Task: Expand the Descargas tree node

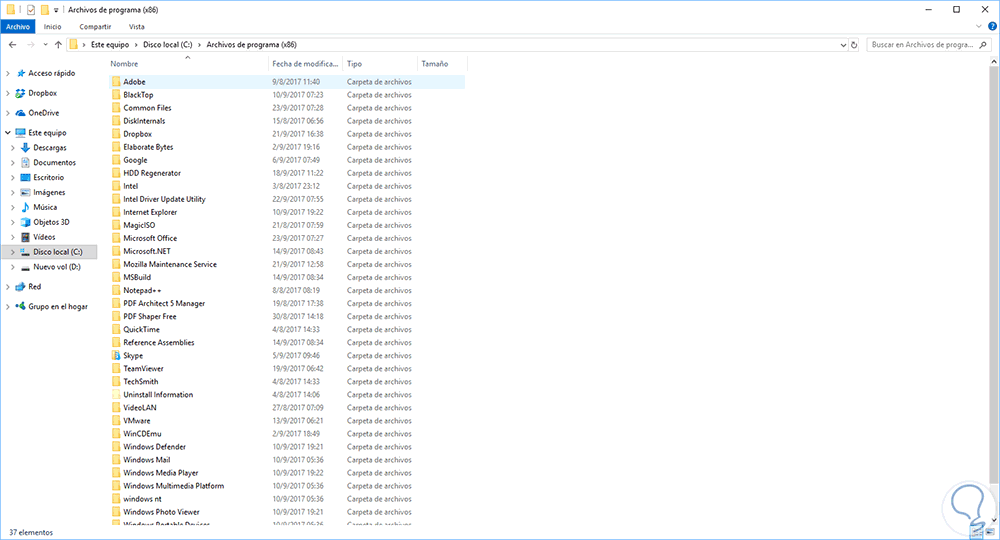Action: click(13, 147)
